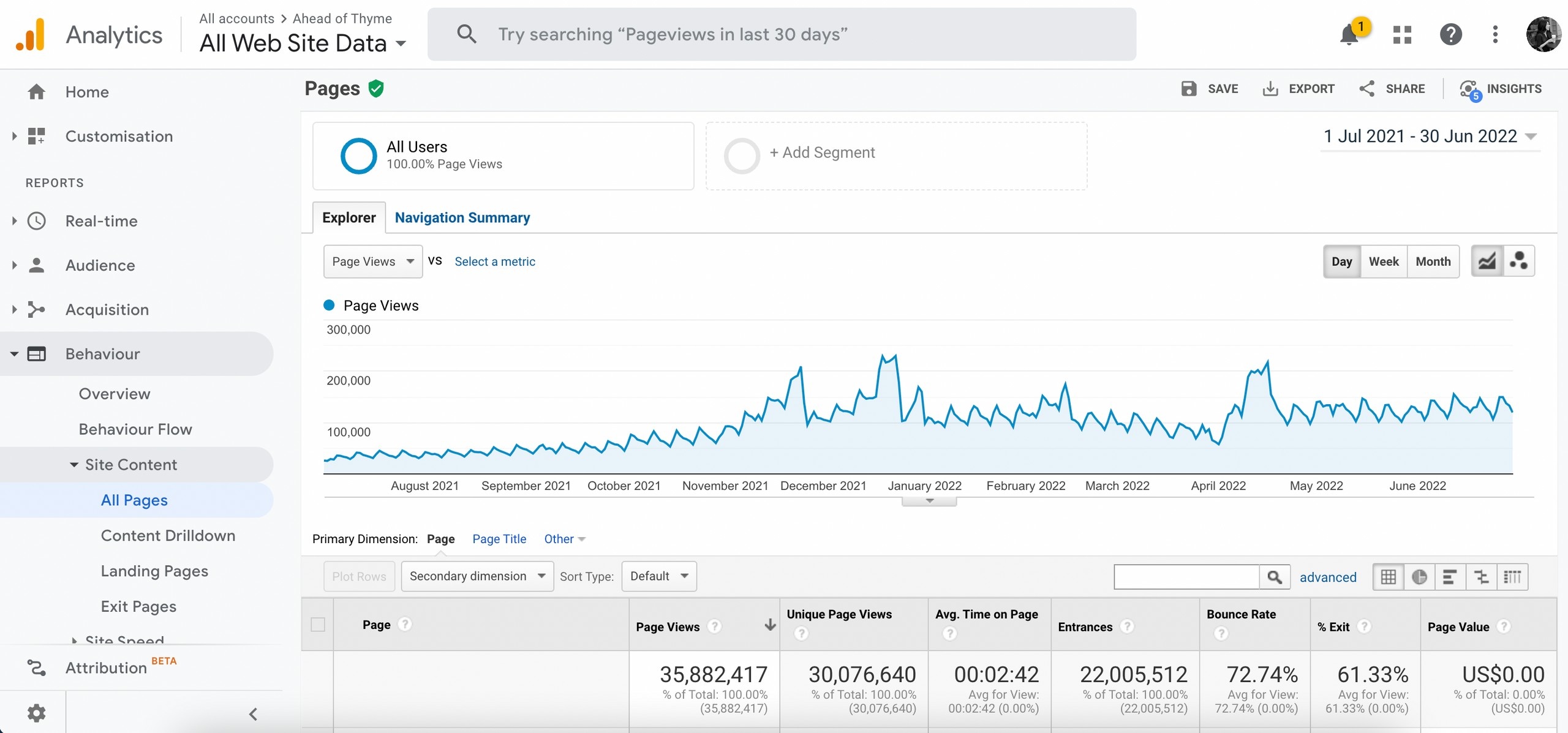
Task: Click the advanced filter link
Action: 1327,577
